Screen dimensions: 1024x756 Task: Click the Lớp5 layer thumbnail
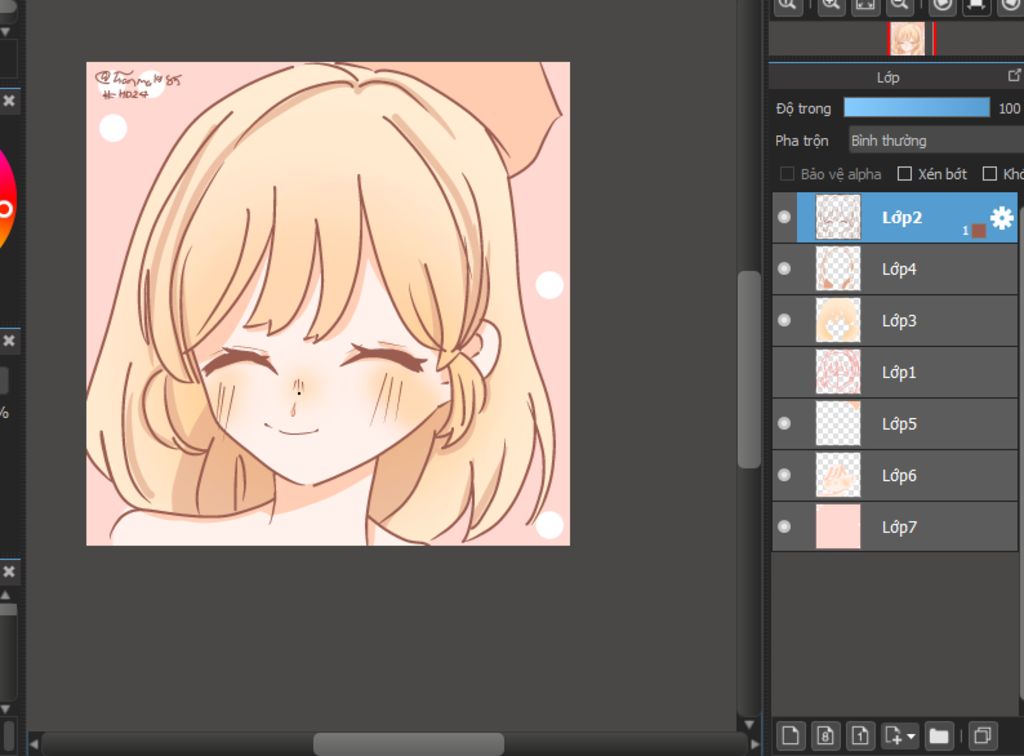[839, 424]
